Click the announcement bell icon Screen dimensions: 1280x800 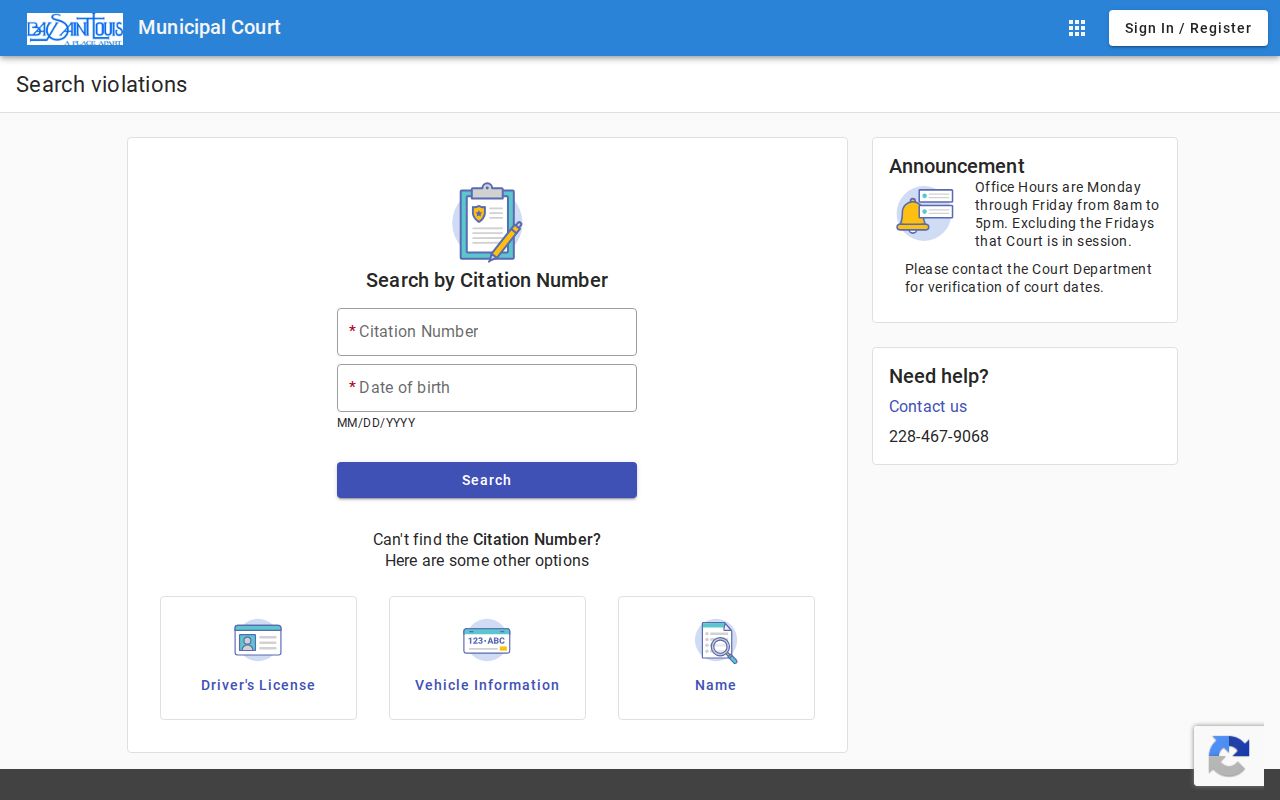[924, 213]
